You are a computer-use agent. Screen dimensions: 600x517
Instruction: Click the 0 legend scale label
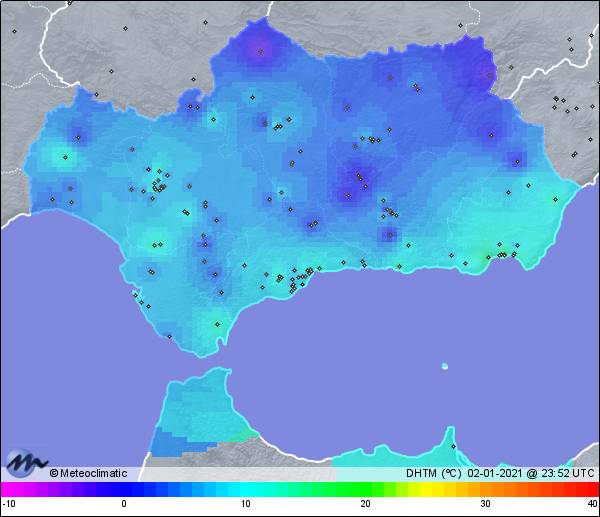(x=124, y=504)
